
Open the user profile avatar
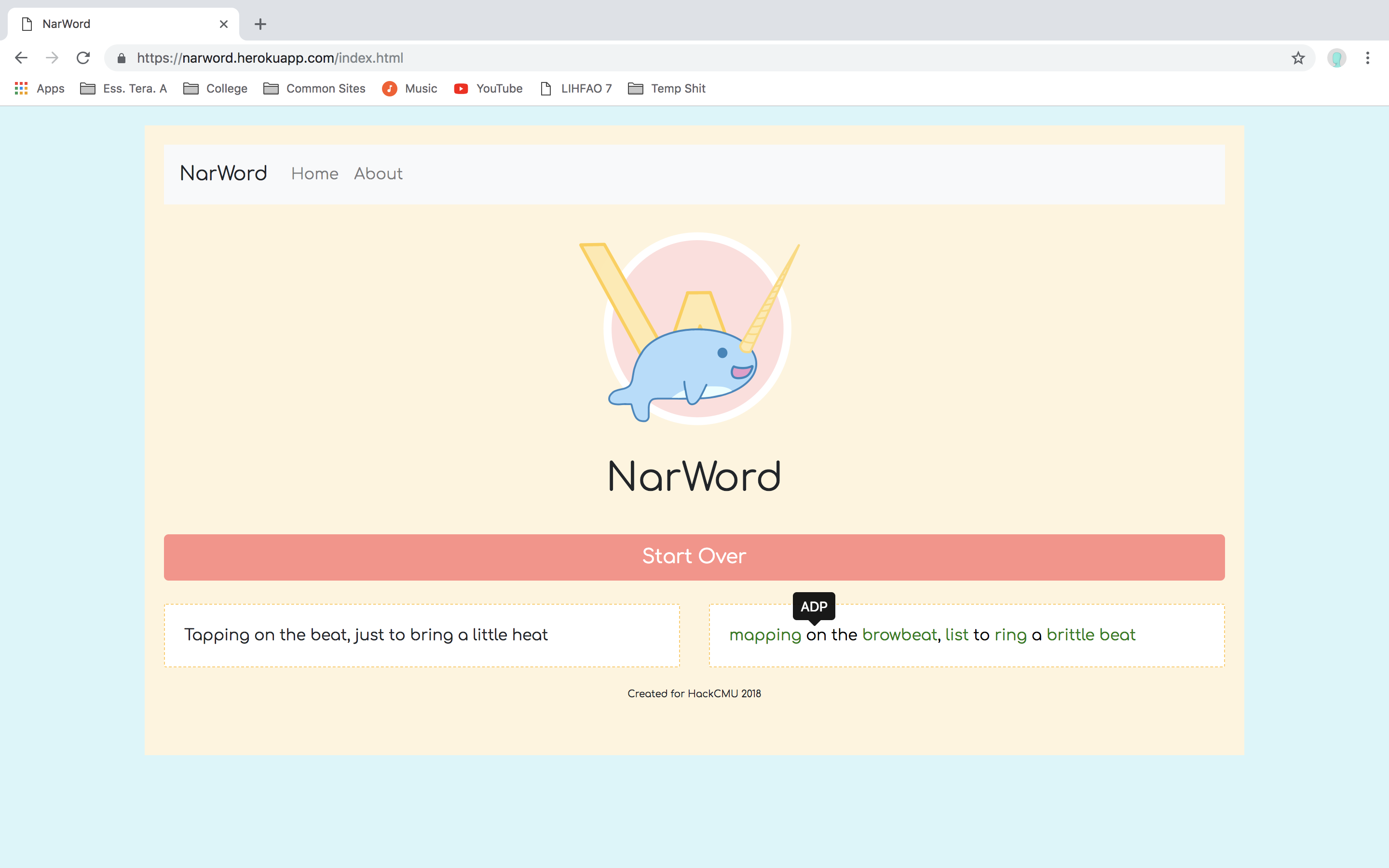pos(1336,58)
